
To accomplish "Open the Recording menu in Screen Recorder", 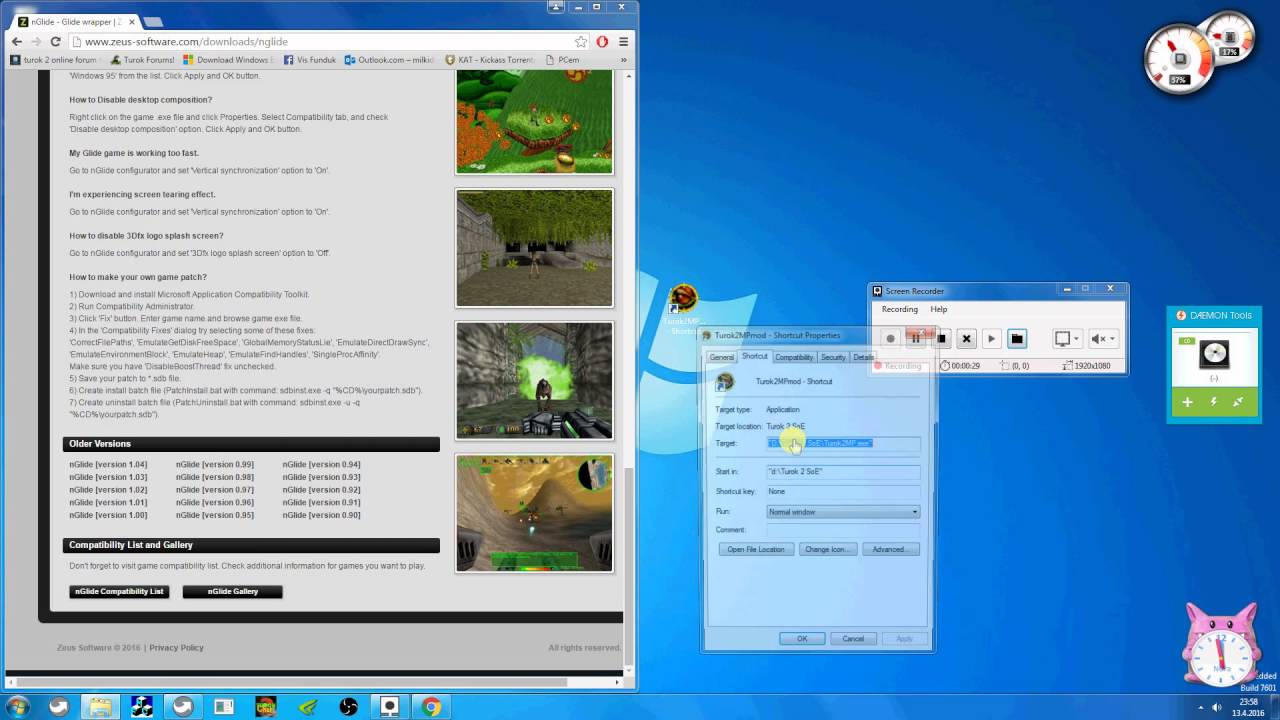I will (x=899, y=309).
